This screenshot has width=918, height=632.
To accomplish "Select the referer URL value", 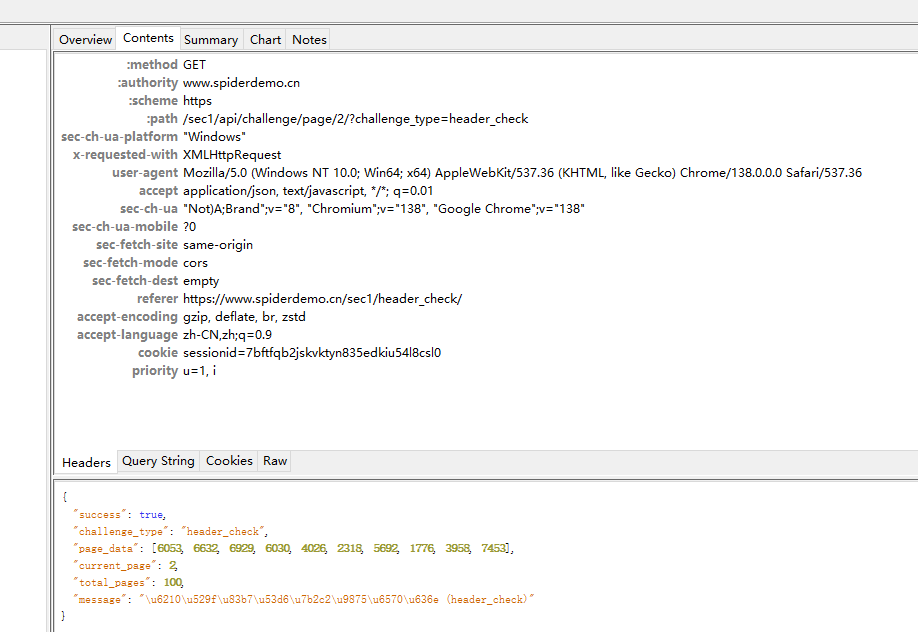I will point(322,299).
